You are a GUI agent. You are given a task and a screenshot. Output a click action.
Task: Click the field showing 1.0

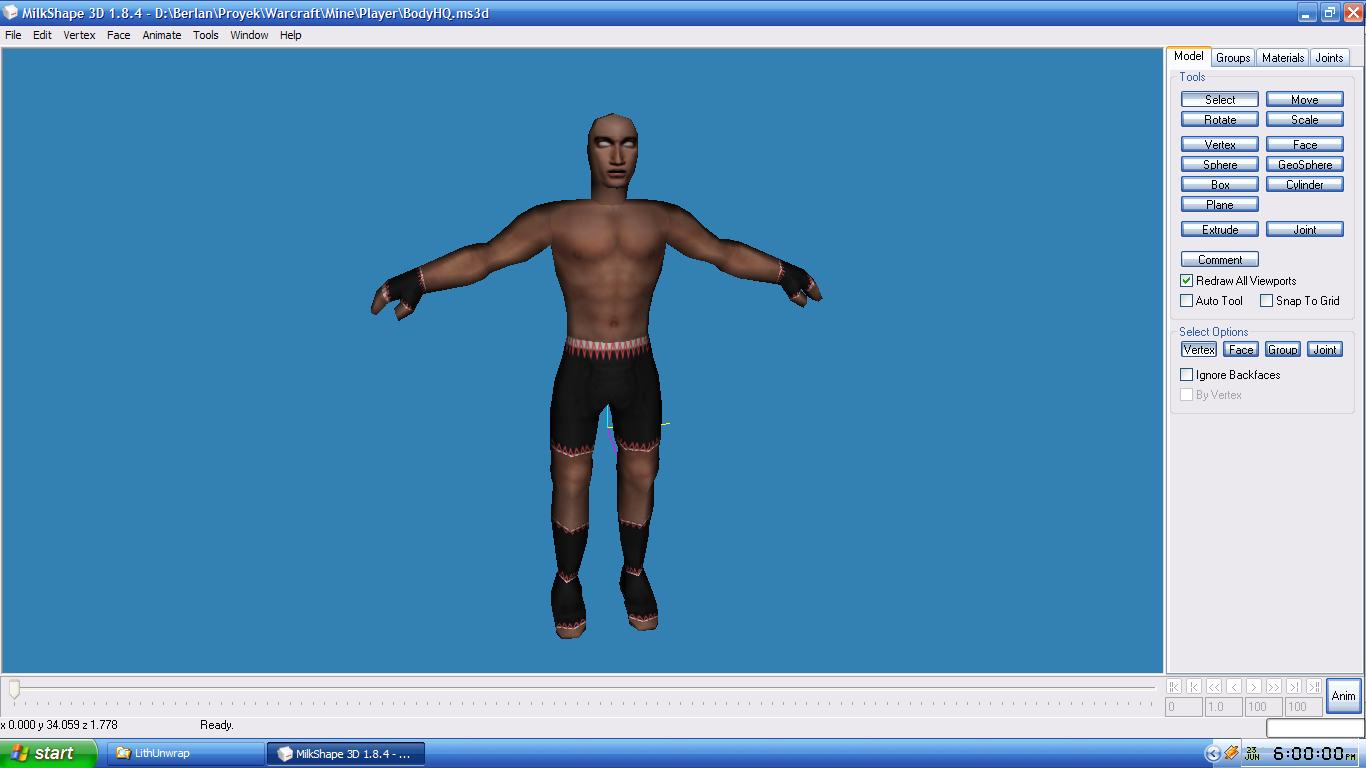tap(1223, 707)
